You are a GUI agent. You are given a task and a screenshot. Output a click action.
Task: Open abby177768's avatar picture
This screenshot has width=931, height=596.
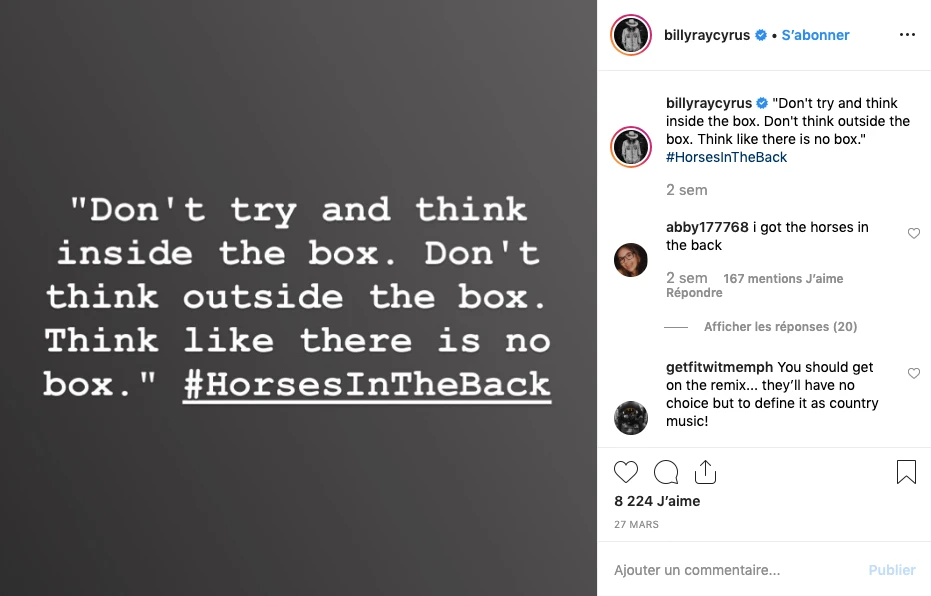(x=631, y=260)
